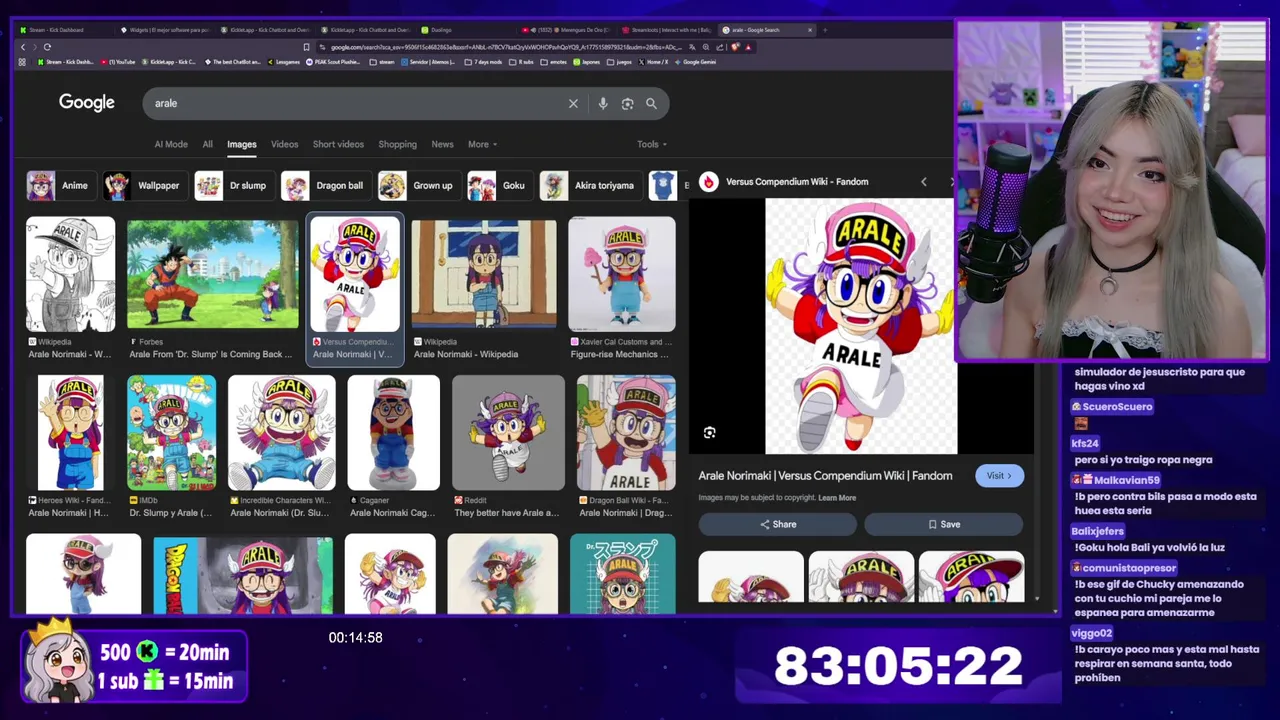This screenshot has height=720, width=1280.
Task: Open the browser apps grid icon in bookmarks bar
Action: point(22,62)
